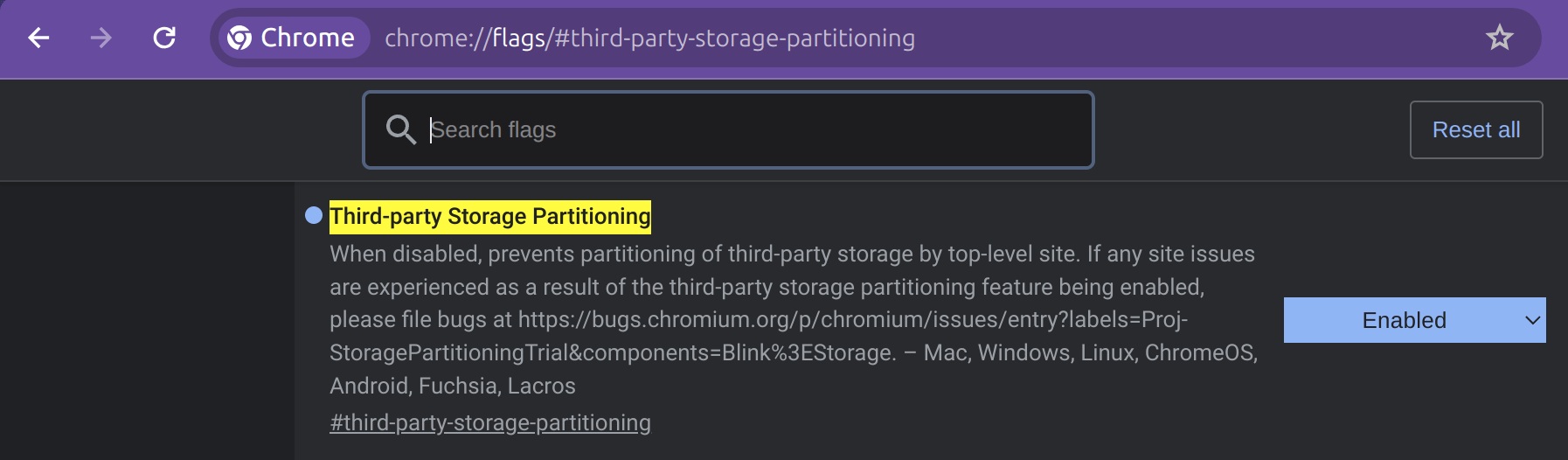
Task: Click the "StoragePartitioningTrial&components" text line
Action: pyautogui.click(x=612, y=353)
